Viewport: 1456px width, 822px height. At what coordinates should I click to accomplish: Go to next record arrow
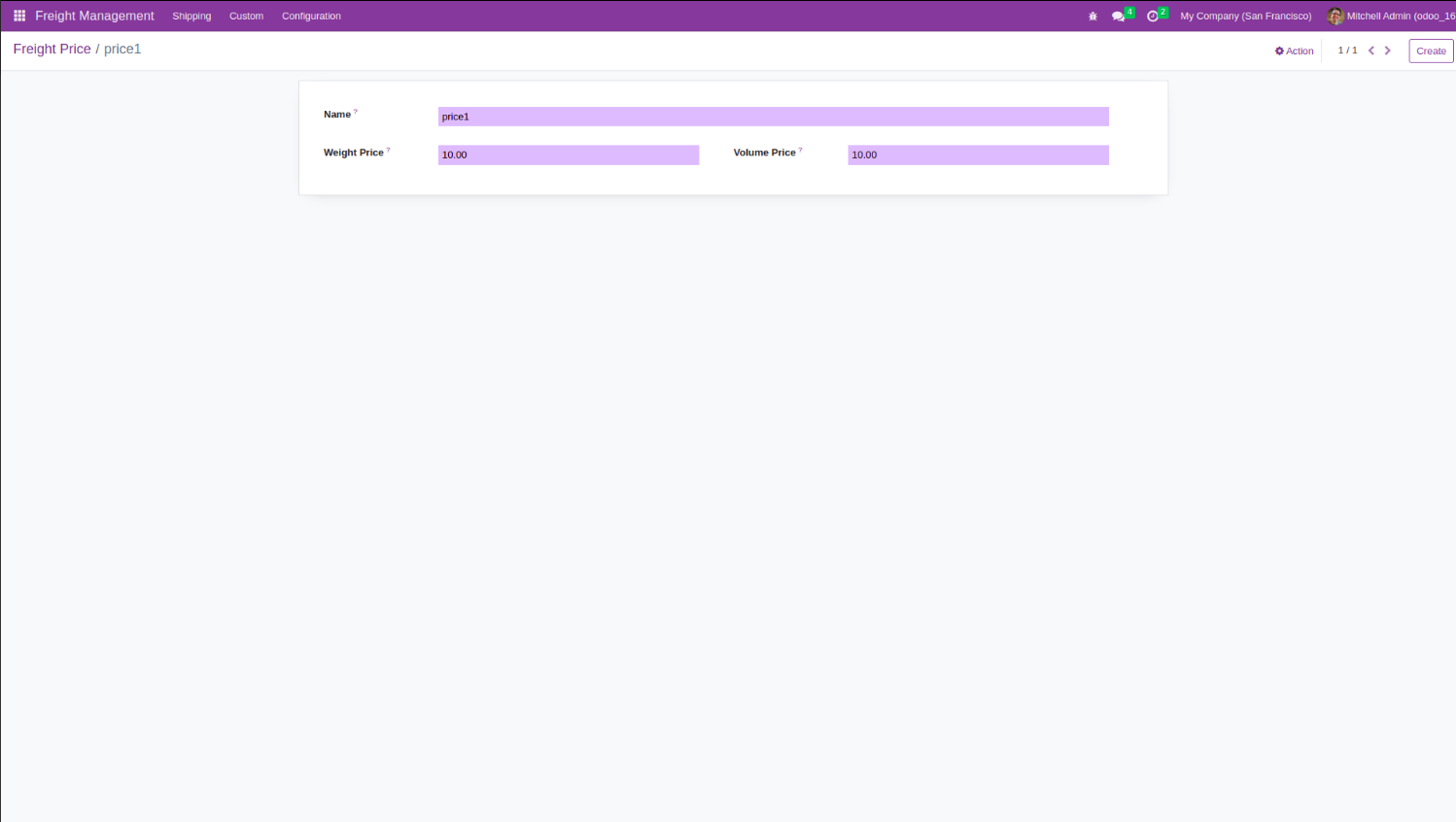[x=1388, y=51]
